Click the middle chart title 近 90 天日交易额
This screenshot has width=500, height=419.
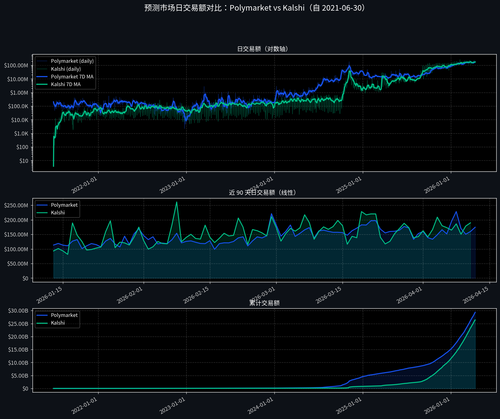click(x=262, y=192)
